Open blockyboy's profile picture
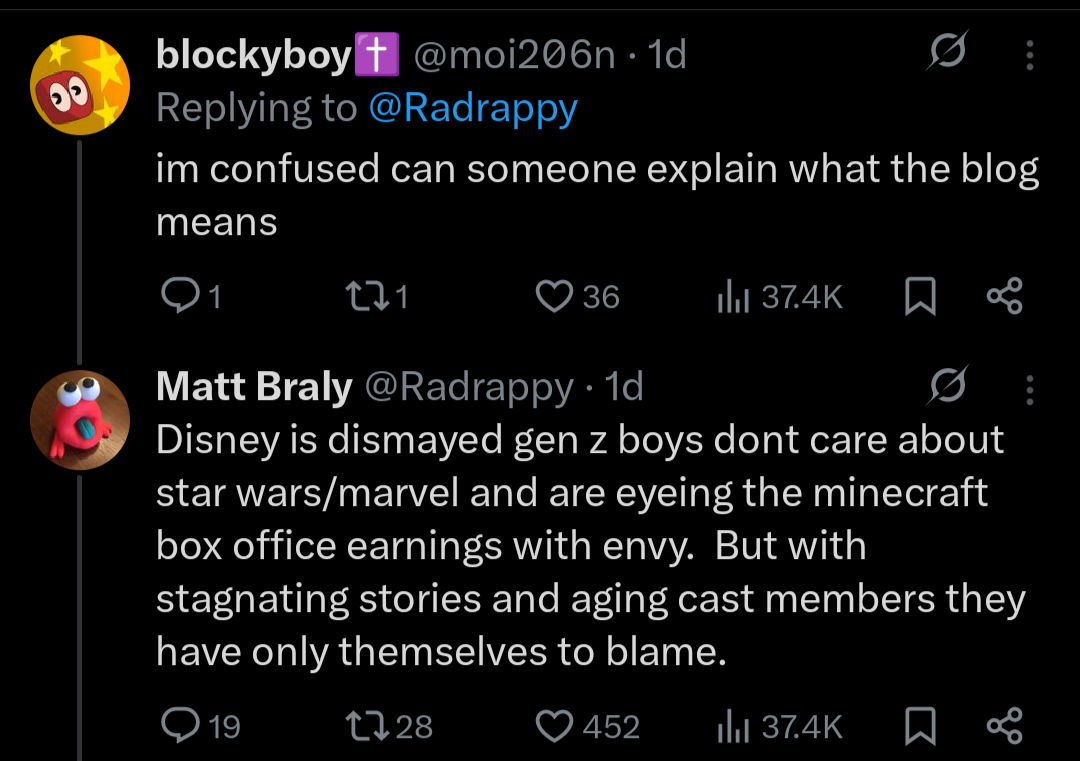 [80, 84]
